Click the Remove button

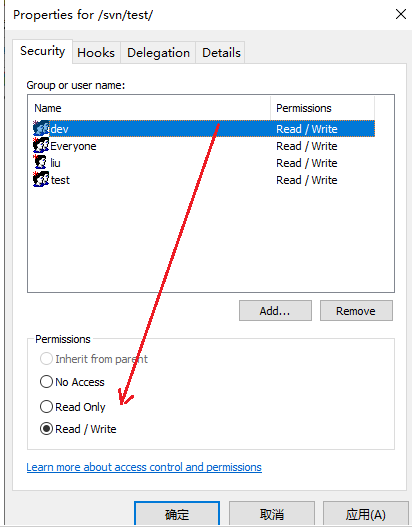(x=356, y=311)
